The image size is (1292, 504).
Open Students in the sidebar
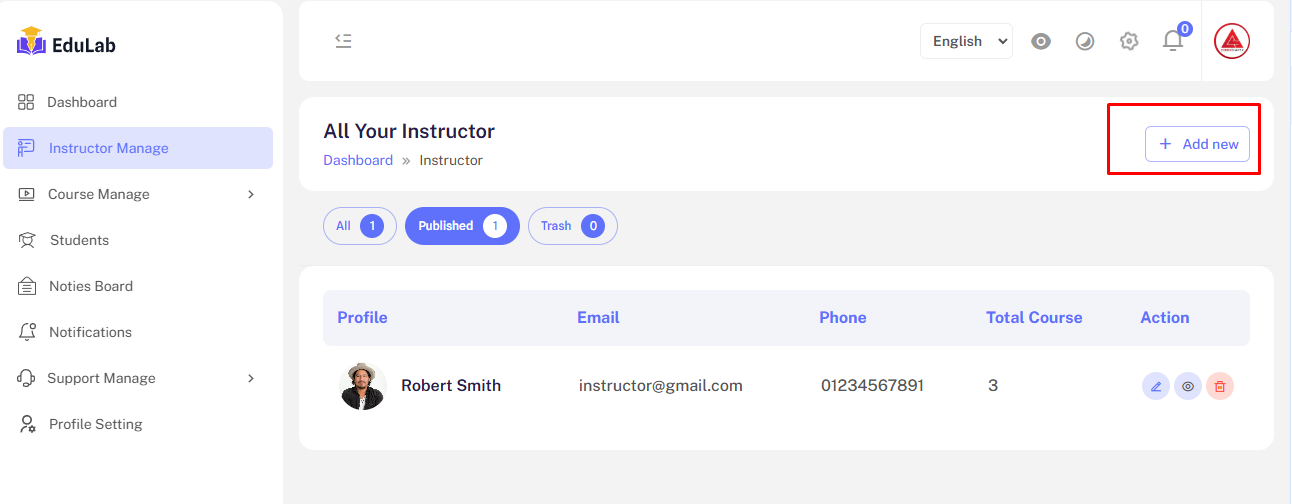click(79, 240)
